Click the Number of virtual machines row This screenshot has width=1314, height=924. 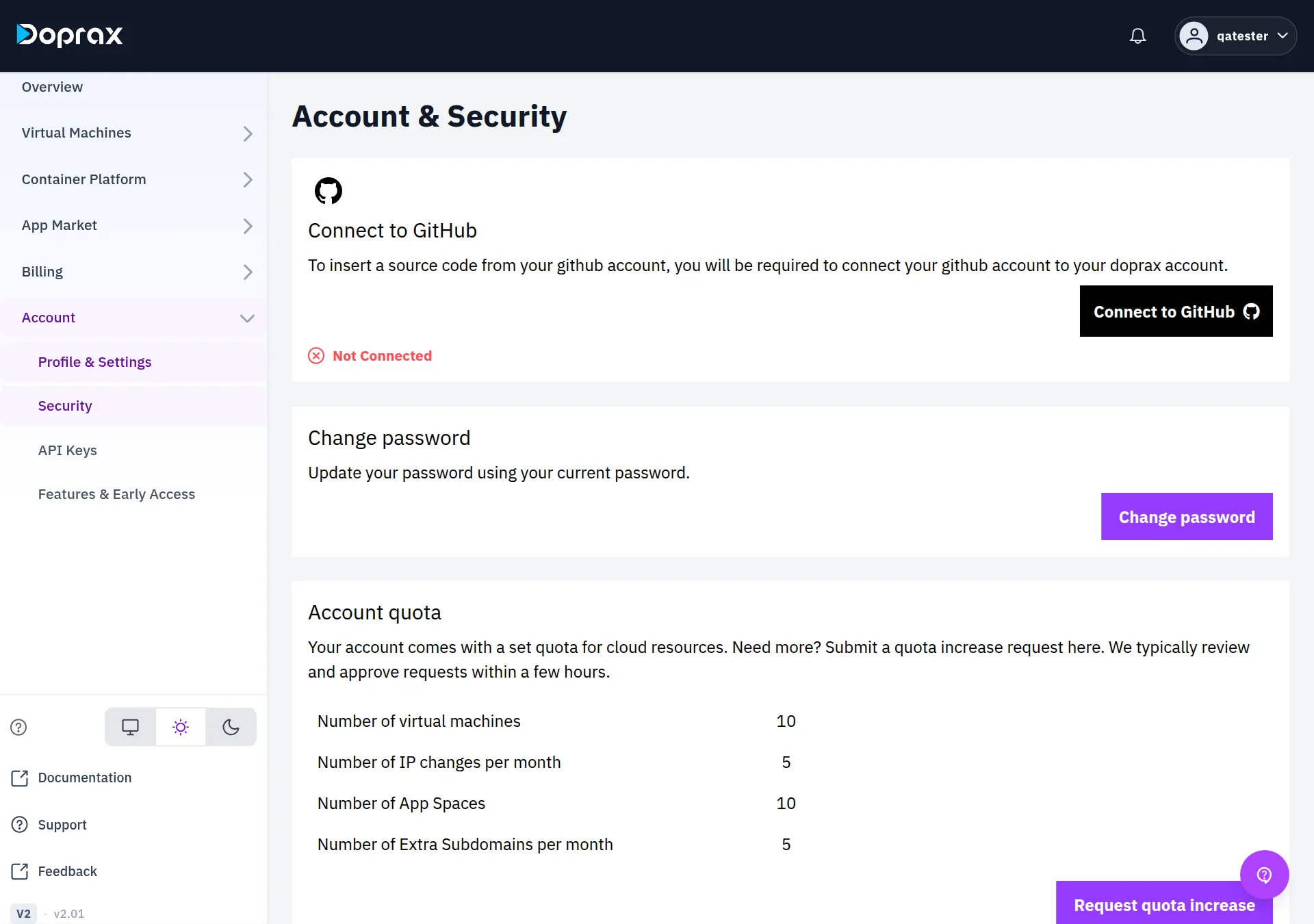coord(556,721)
